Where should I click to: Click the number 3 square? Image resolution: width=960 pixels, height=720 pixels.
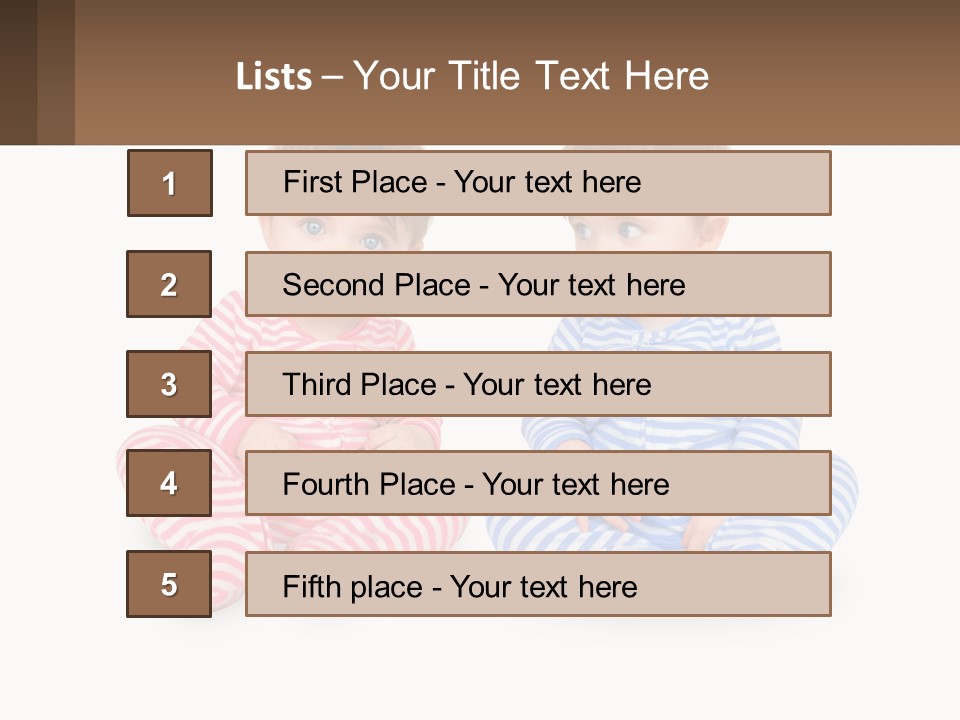pyautogui.click(x=169, y=384)
